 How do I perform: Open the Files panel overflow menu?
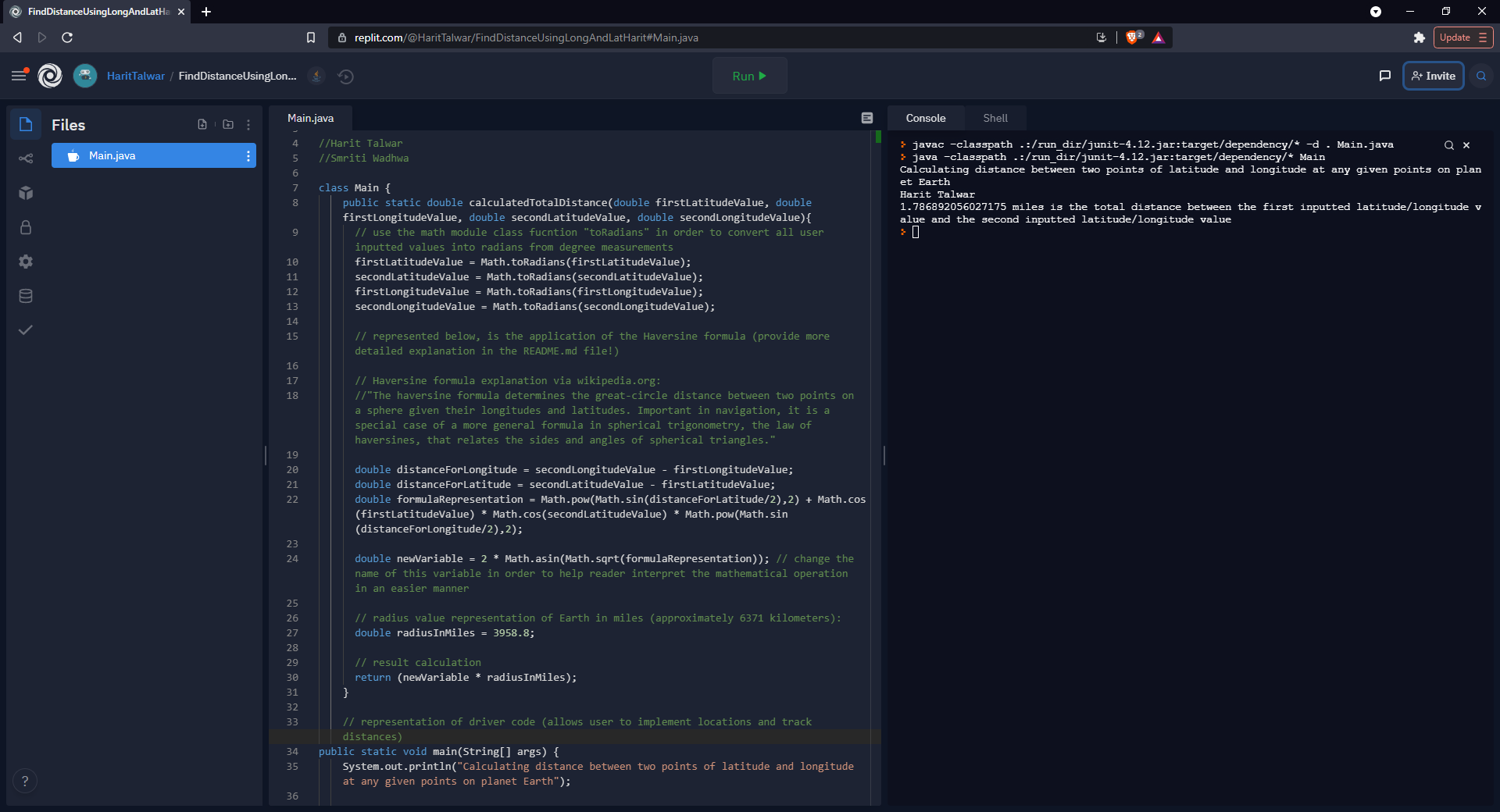[248, 124]
